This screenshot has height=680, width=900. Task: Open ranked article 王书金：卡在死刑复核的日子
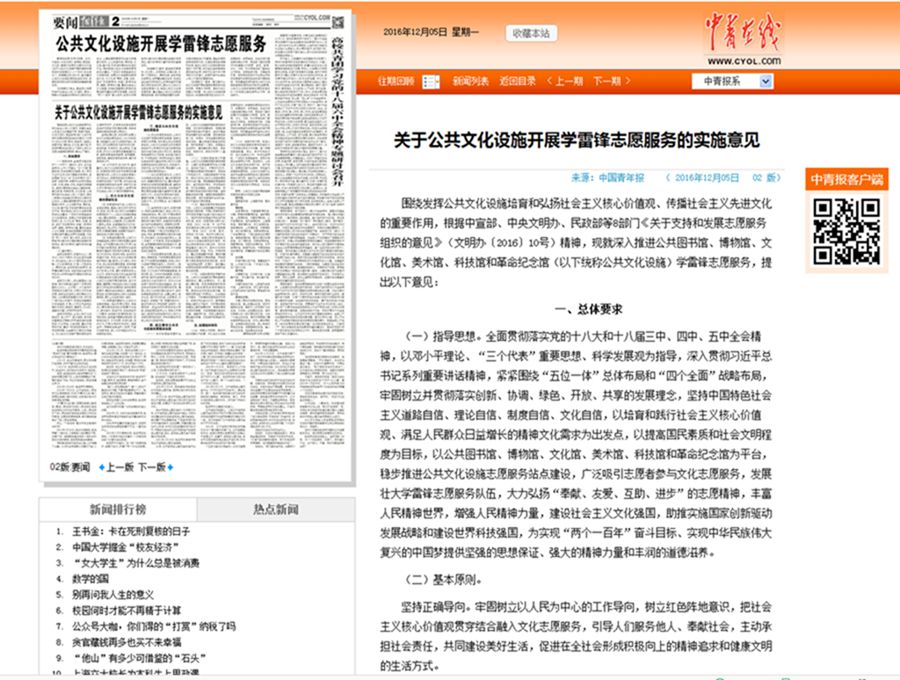click(131, 531)
